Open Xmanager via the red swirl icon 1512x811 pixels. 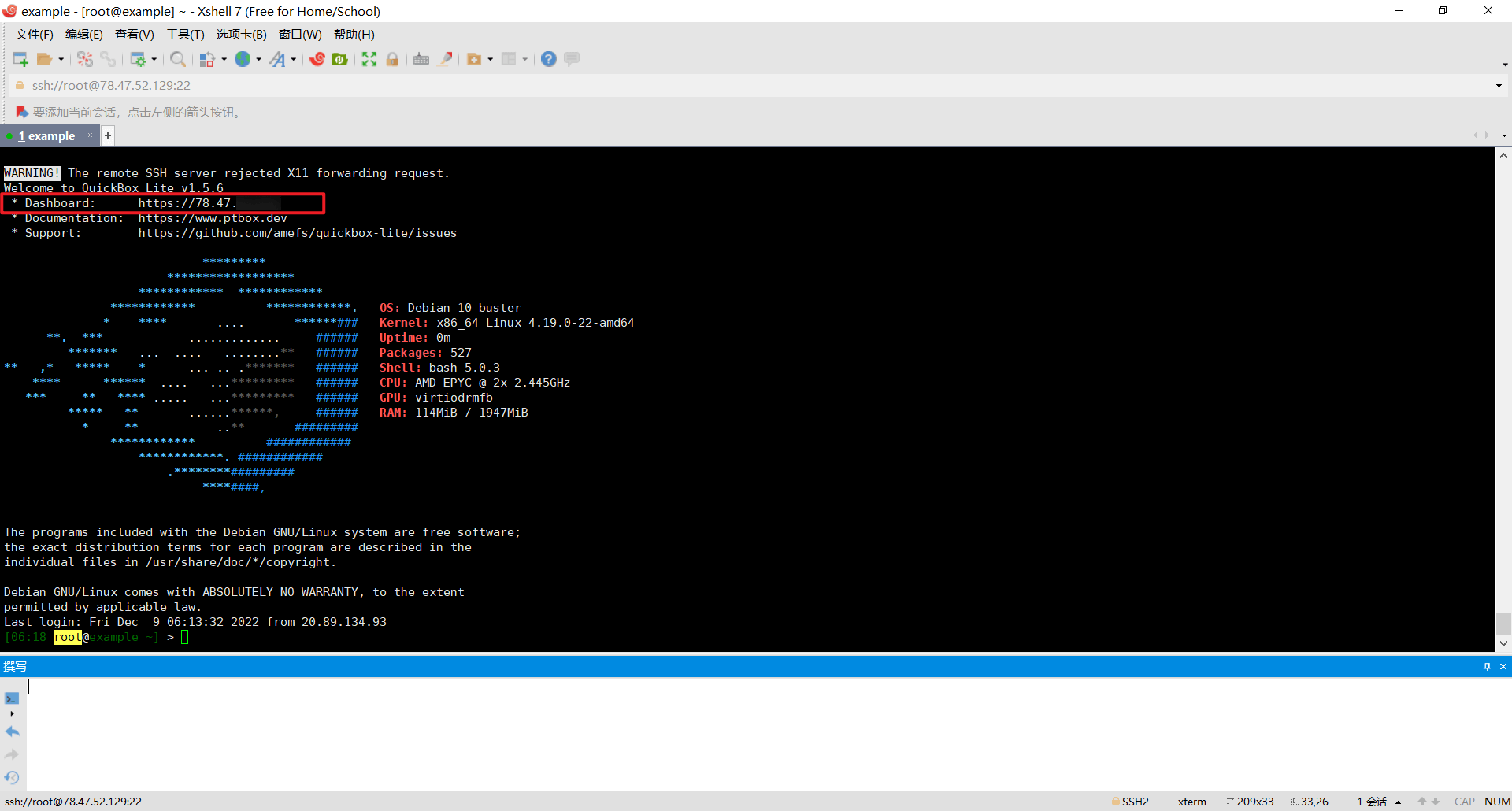(x=317, y=59)
